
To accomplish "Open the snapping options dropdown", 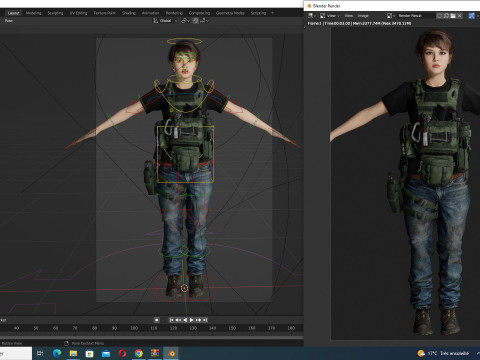I will click(204, 21).
